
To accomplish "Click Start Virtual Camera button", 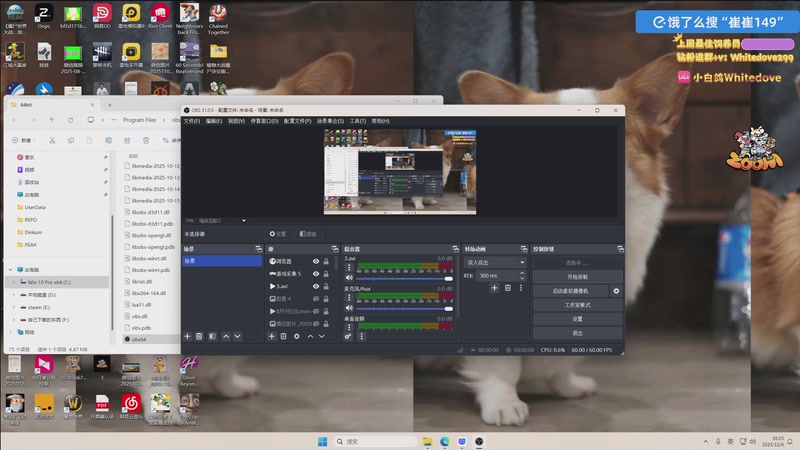I will point(570,291).
